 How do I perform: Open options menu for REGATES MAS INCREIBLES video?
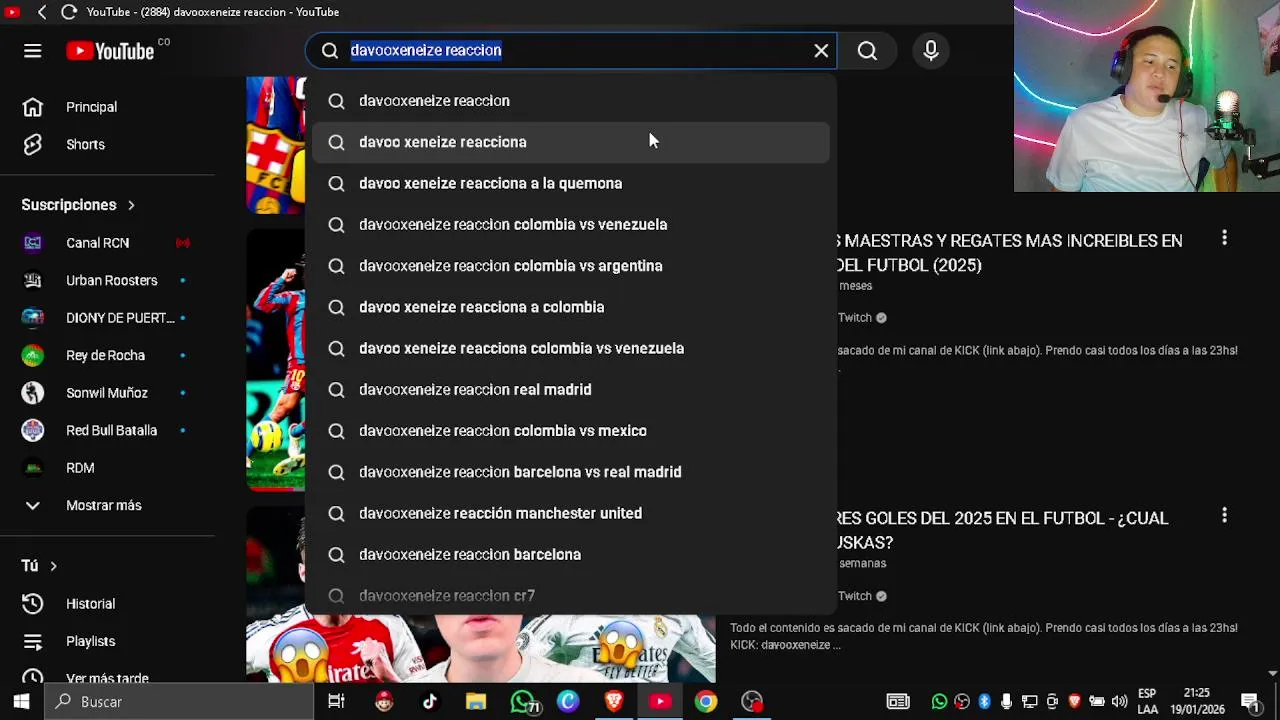pyautogui.click(x=1224, y=238)
